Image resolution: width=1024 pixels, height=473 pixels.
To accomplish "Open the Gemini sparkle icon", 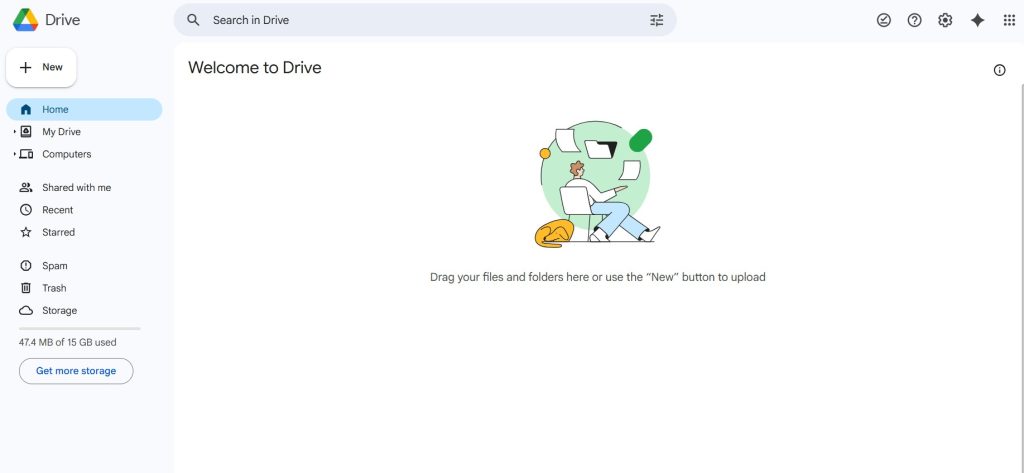I will [x=977, y=20].
